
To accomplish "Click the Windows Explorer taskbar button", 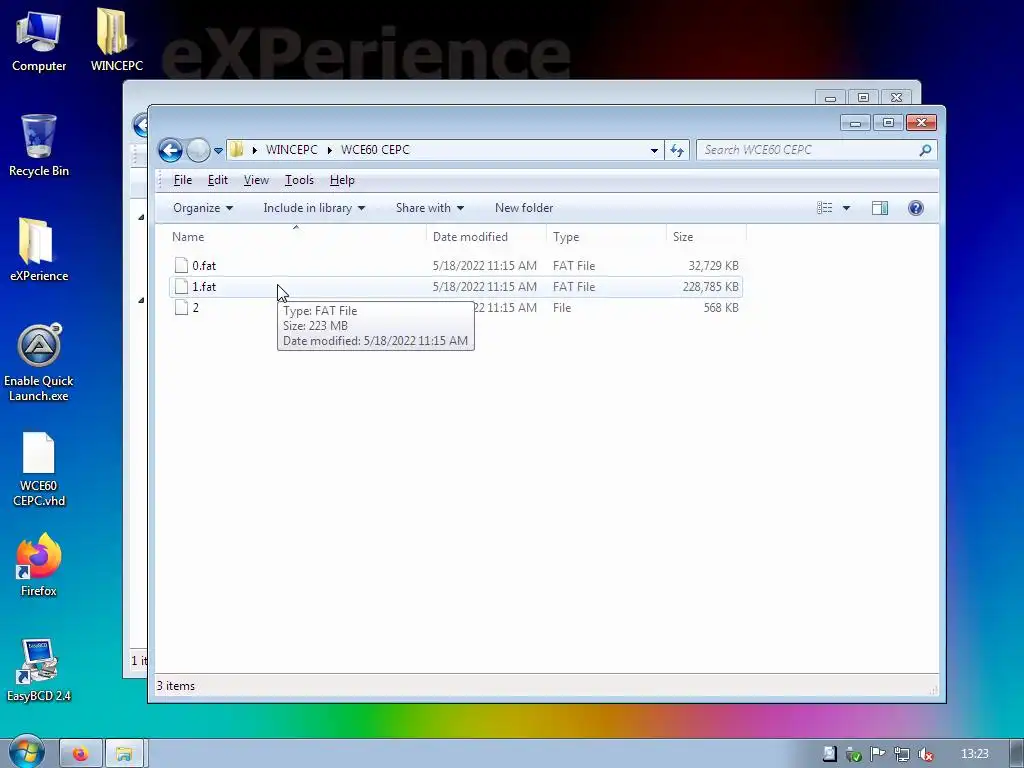I will pos(123,754).
